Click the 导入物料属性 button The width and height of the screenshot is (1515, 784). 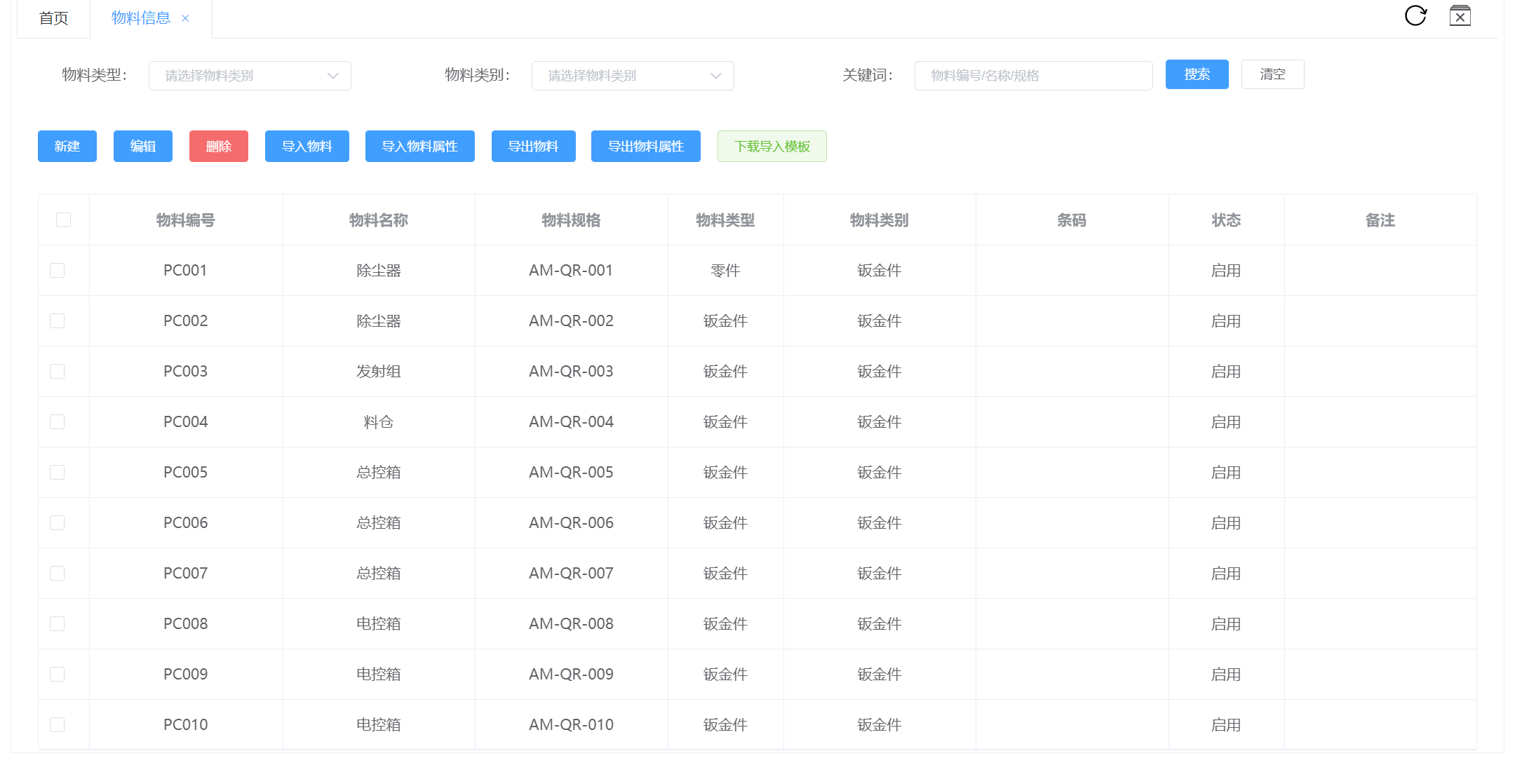[x=419, y=147]
